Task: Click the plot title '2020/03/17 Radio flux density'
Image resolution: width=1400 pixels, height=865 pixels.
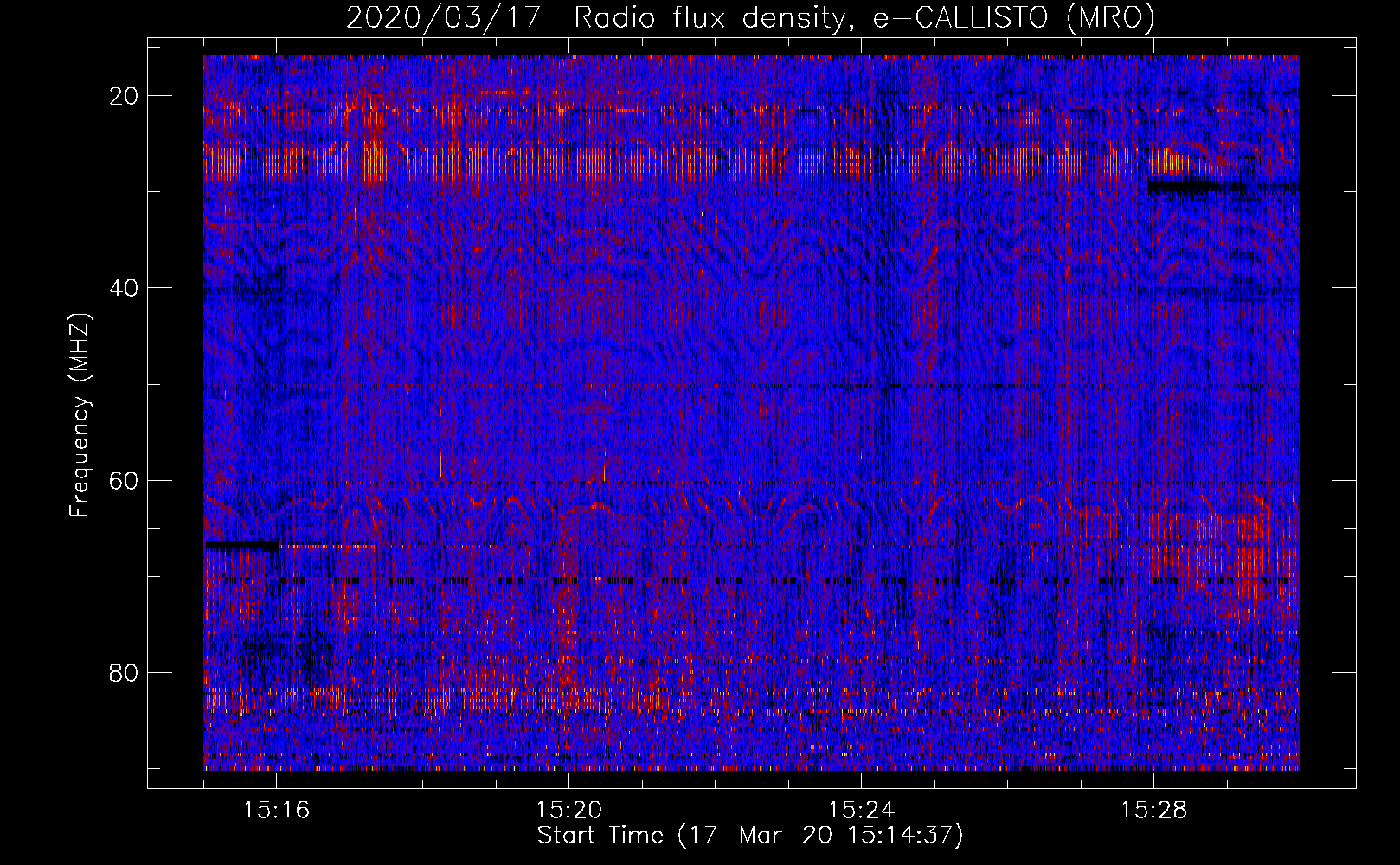Action: 749,17
